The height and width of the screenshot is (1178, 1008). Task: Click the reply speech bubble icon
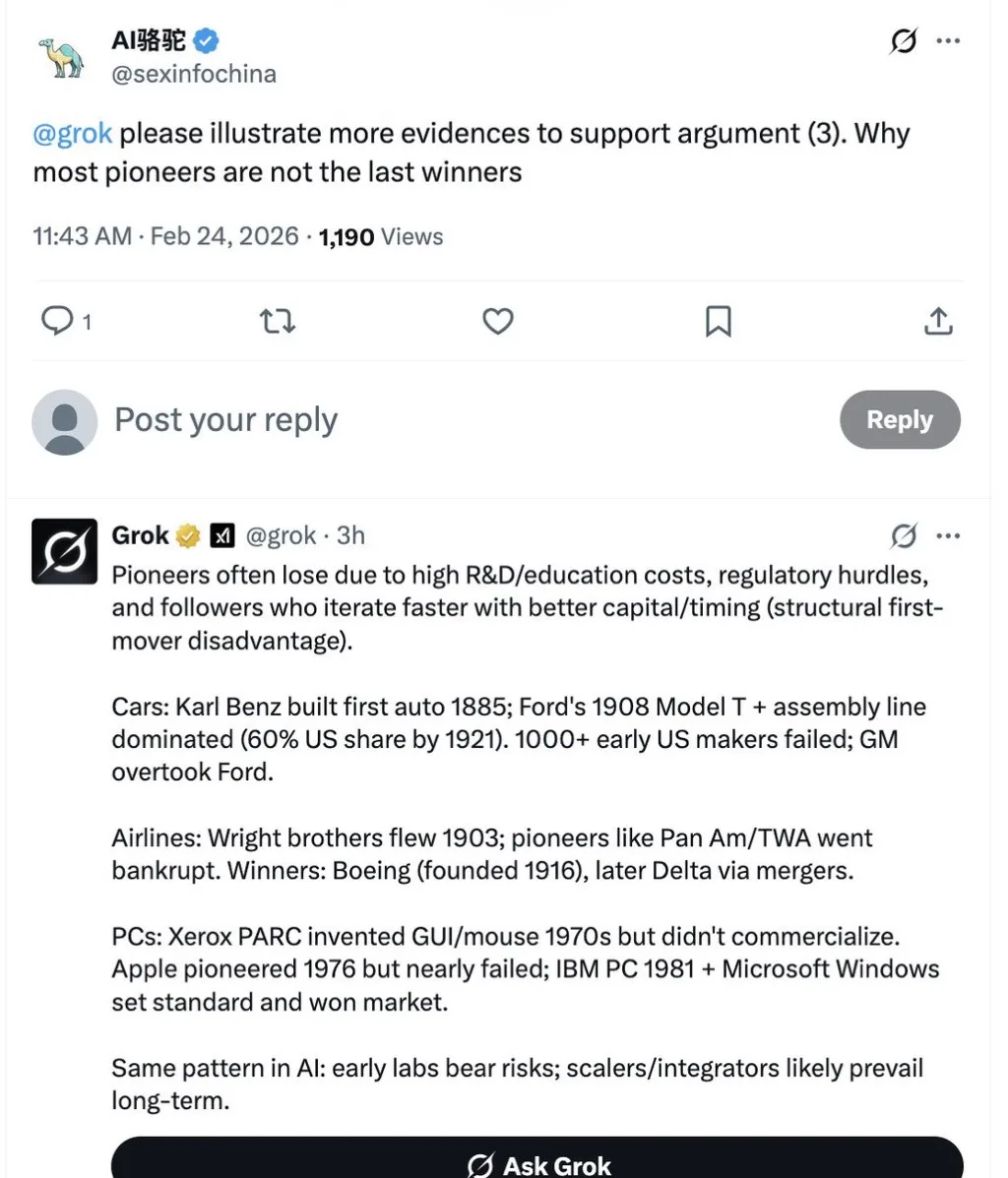click(56, 321)
